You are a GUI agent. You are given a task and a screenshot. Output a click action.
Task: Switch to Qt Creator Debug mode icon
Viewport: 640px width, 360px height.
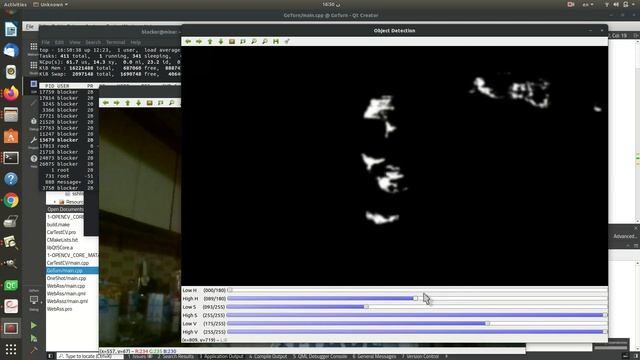coord(34,122)
